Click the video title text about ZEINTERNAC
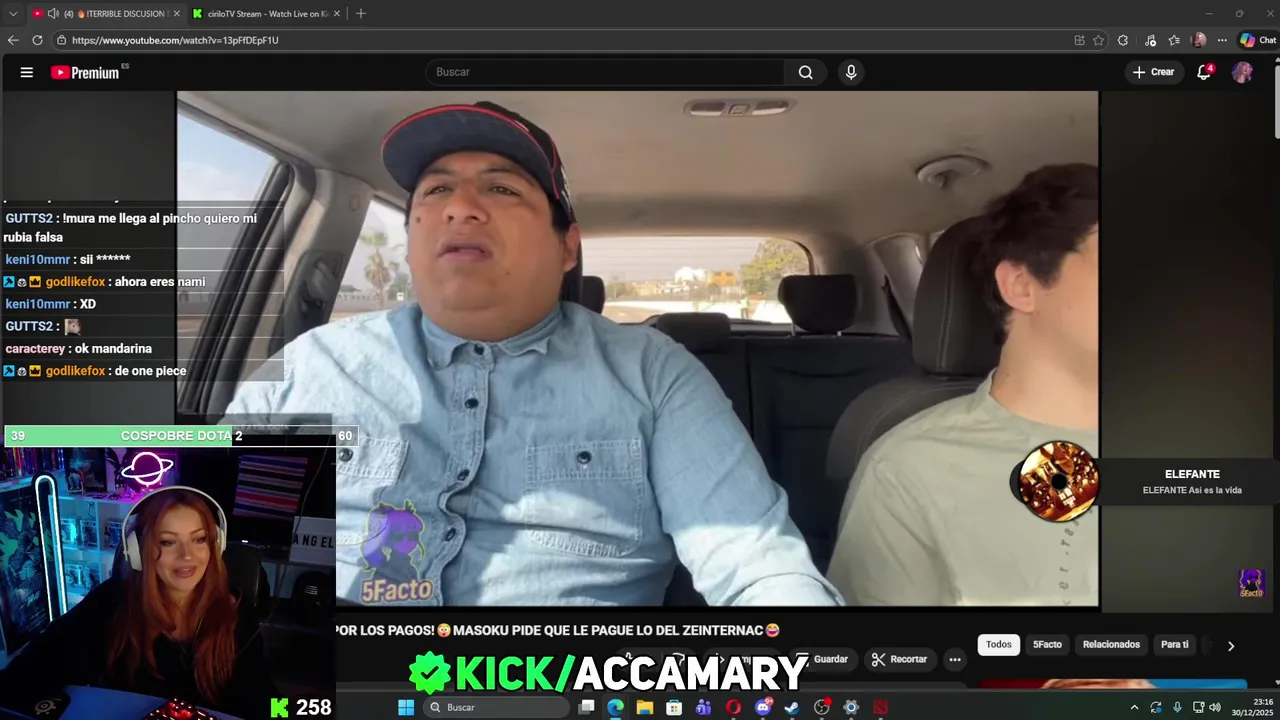This screenshot has height=720, width=1280. pos(558,630)
